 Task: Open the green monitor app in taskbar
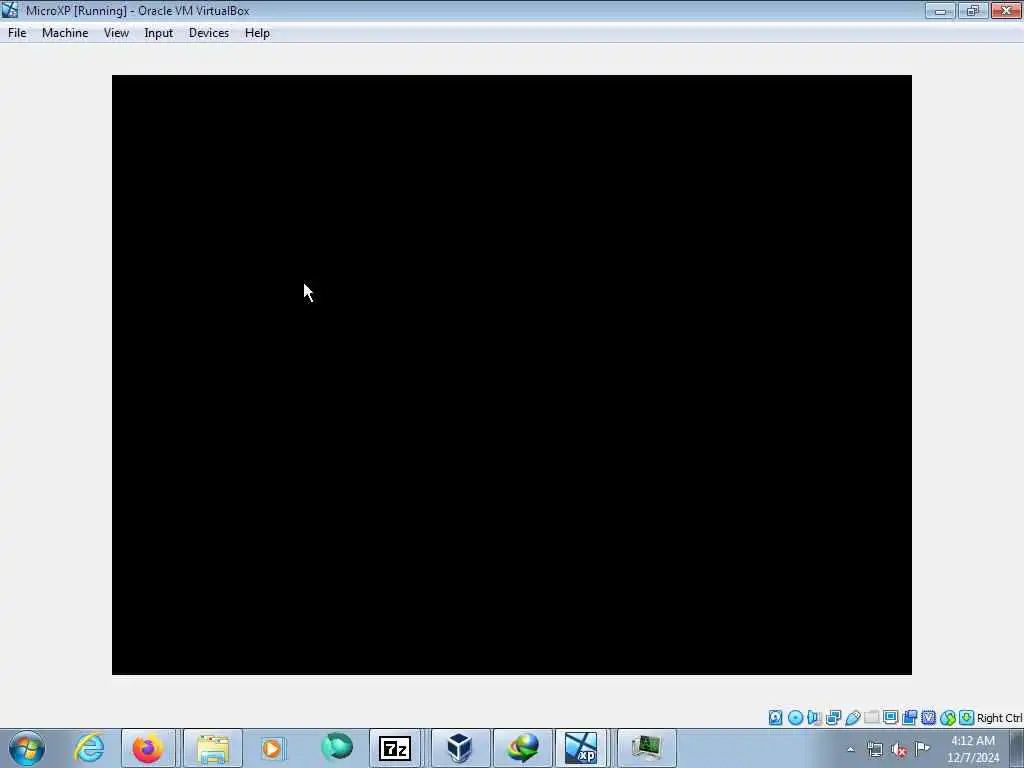pyautogui.click(x=647, y=748)
